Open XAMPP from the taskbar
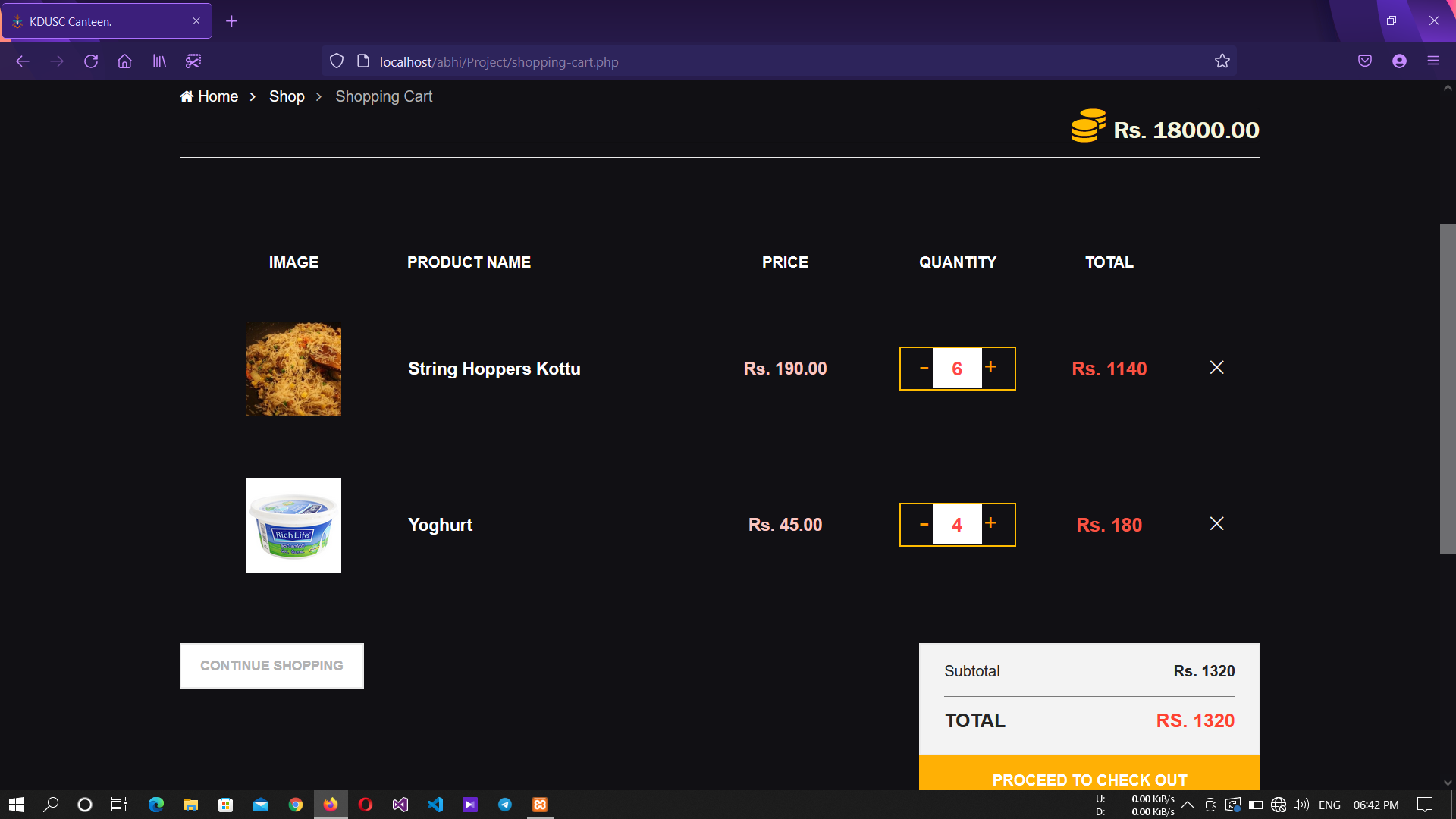This screenshot has width=1456, height=819. coord(540,805)
